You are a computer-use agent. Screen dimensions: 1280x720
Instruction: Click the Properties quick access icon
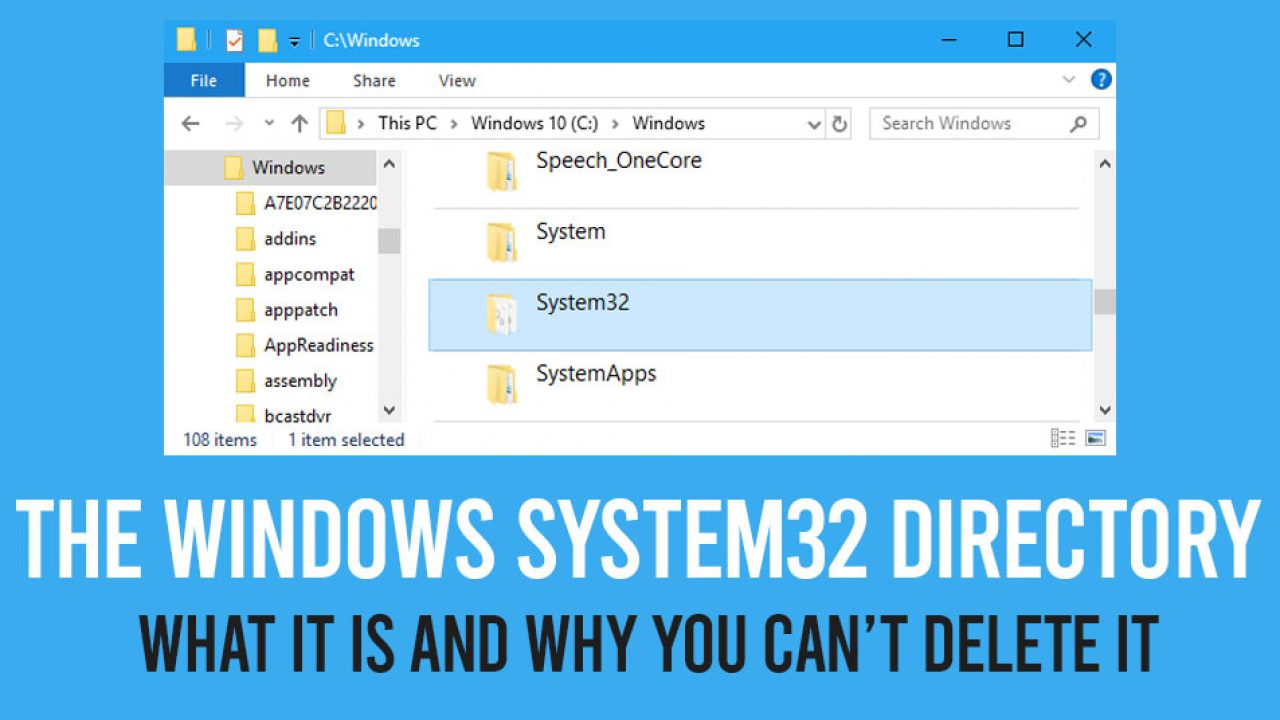pyautogui.click(x=234, y=40)
